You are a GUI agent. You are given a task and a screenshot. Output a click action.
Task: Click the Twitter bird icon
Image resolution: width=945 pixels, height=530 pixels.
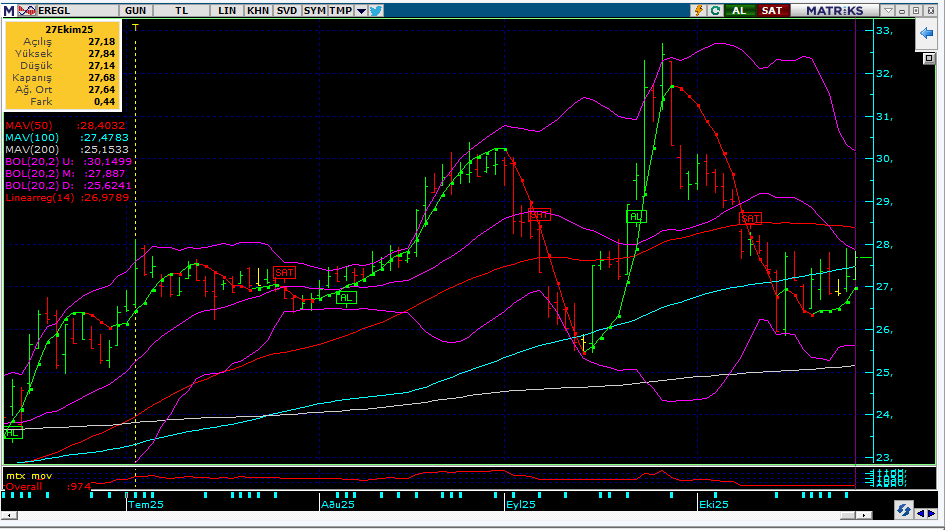click(x=376, y=10)
